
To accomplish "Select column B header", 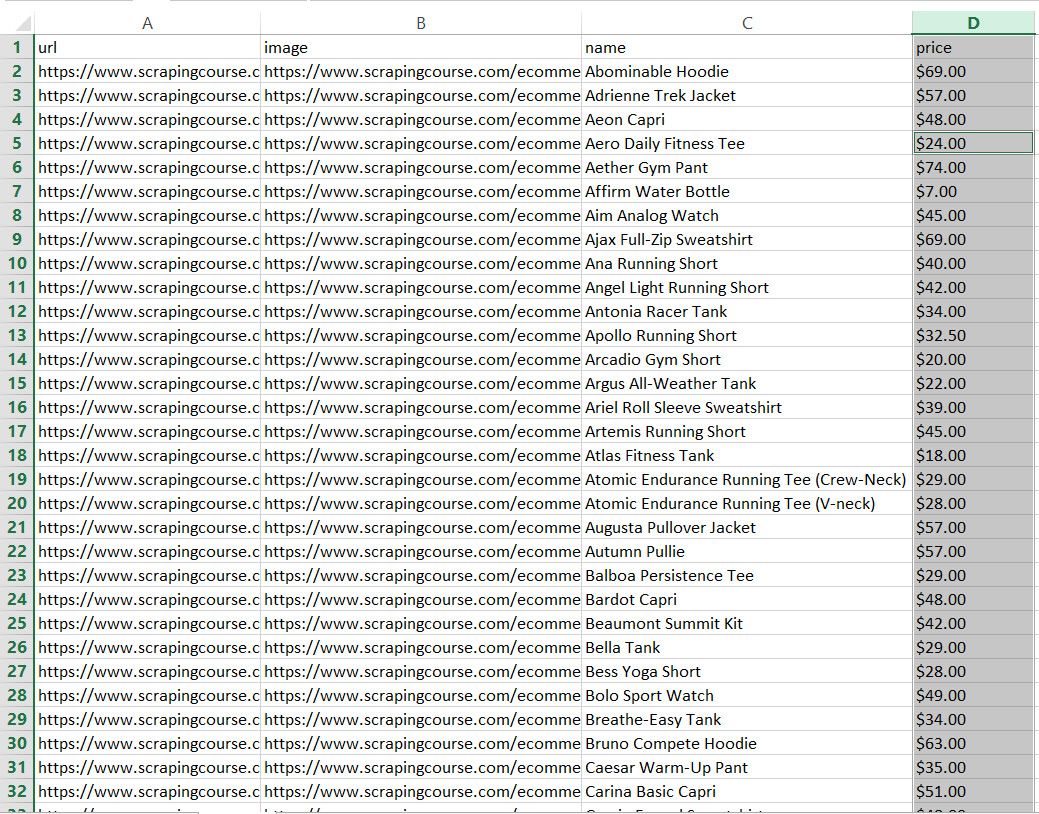I will (421, 23).
